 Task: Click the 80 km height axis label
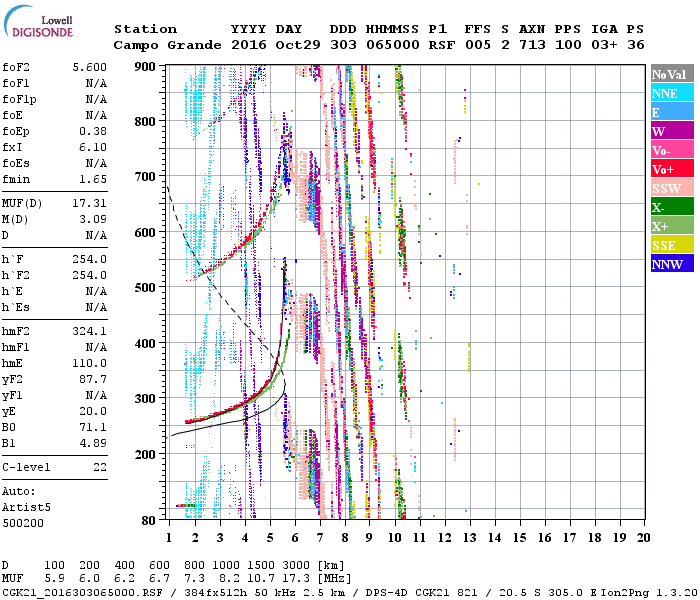[x=149, y=520]
